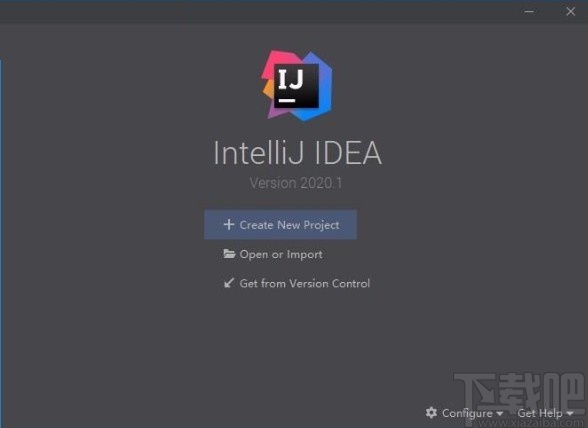
Task: Click the plus icon beside Create New Project
Action: click(x=229, y=224)
